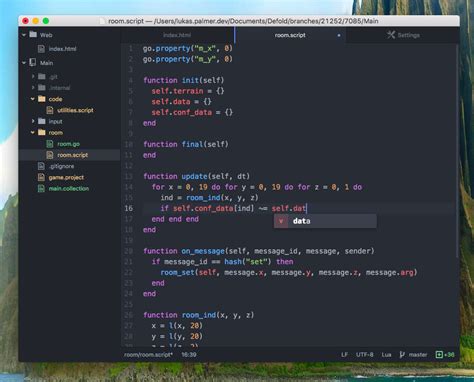This screenshot has height=382, width=474.
Task: Click the code folder icon
Action: 42,99
